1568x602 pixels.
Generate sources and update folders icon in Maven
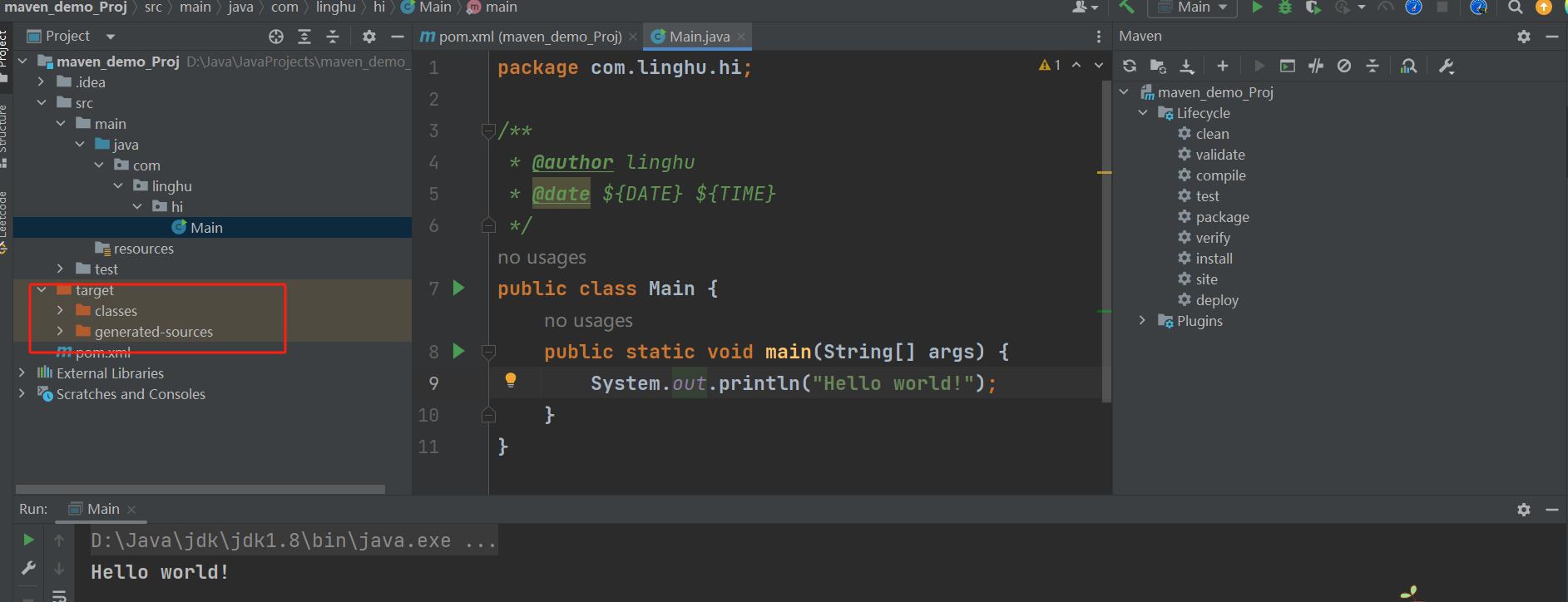click(1158, 66)
